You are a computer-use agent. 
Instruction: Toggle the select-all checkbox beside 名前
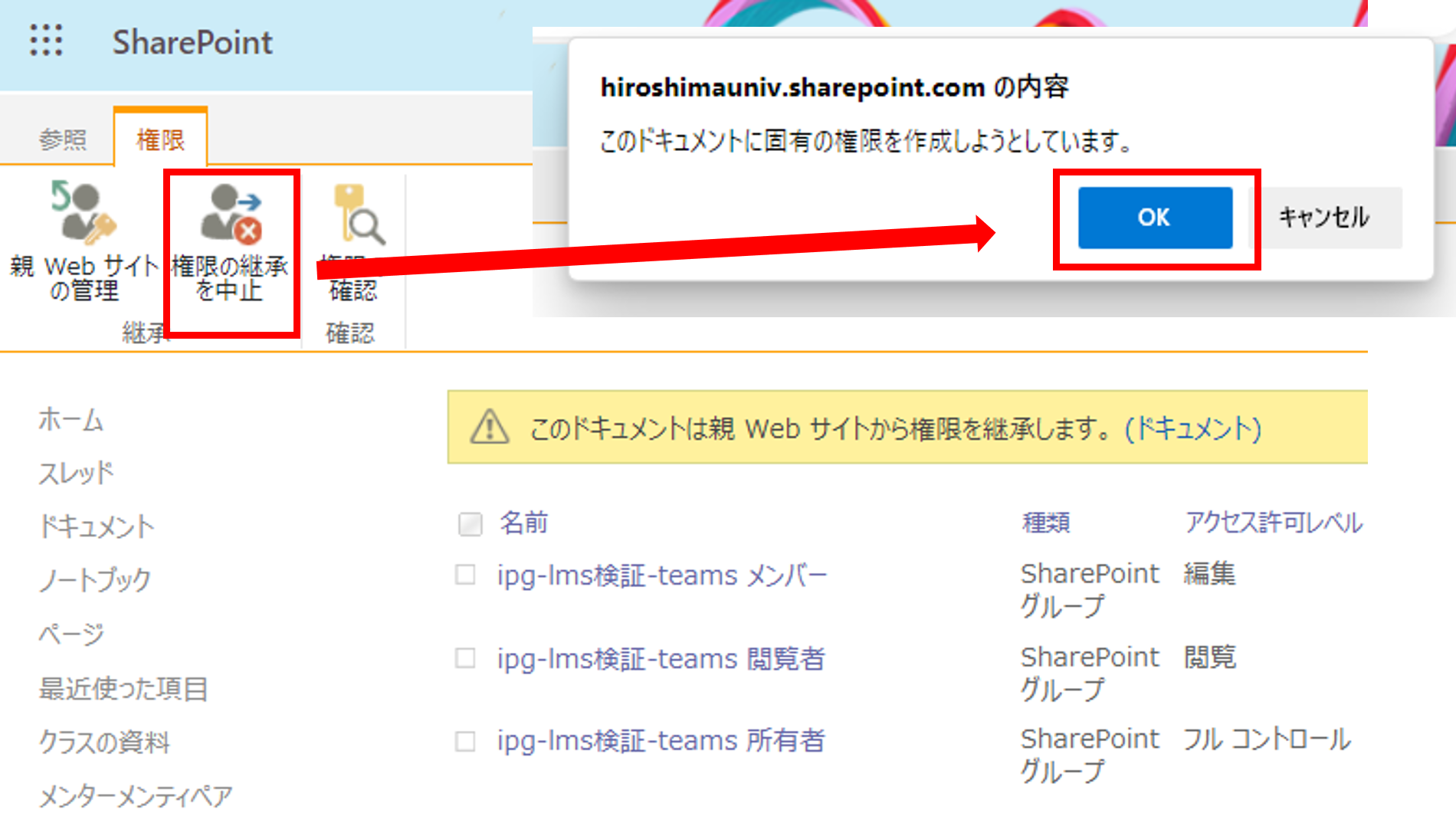coord(470,524)
